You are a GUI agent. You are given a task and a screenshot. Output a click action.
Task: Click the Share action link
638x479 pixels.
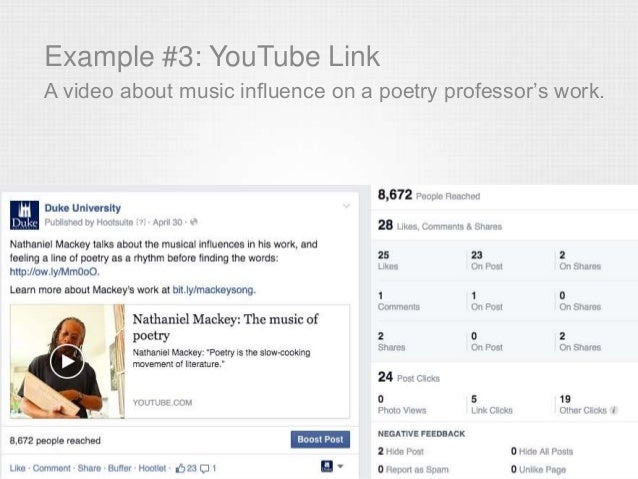(89, 467)
